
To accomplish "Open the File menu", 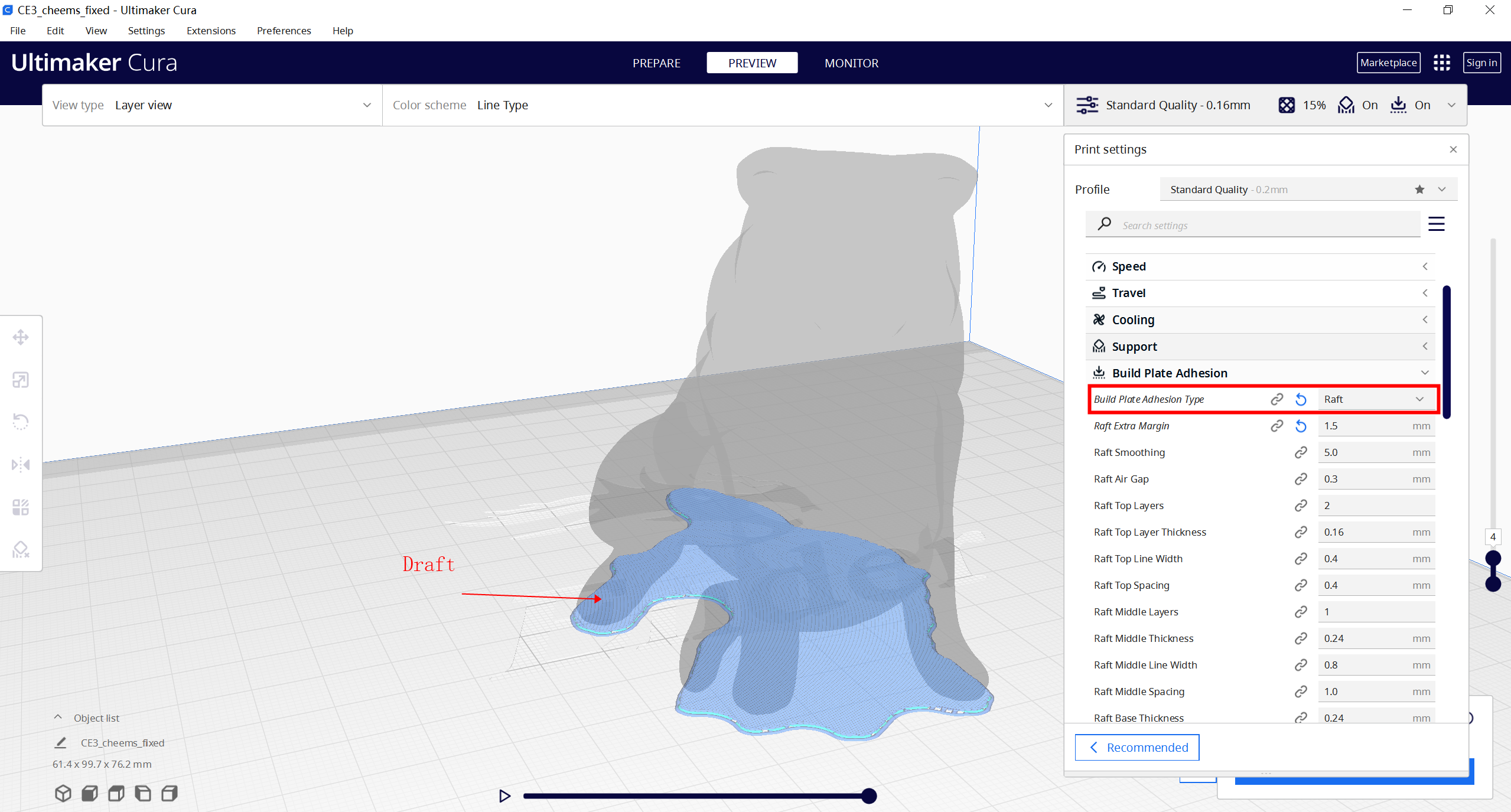I will click(x=18, y=31).
